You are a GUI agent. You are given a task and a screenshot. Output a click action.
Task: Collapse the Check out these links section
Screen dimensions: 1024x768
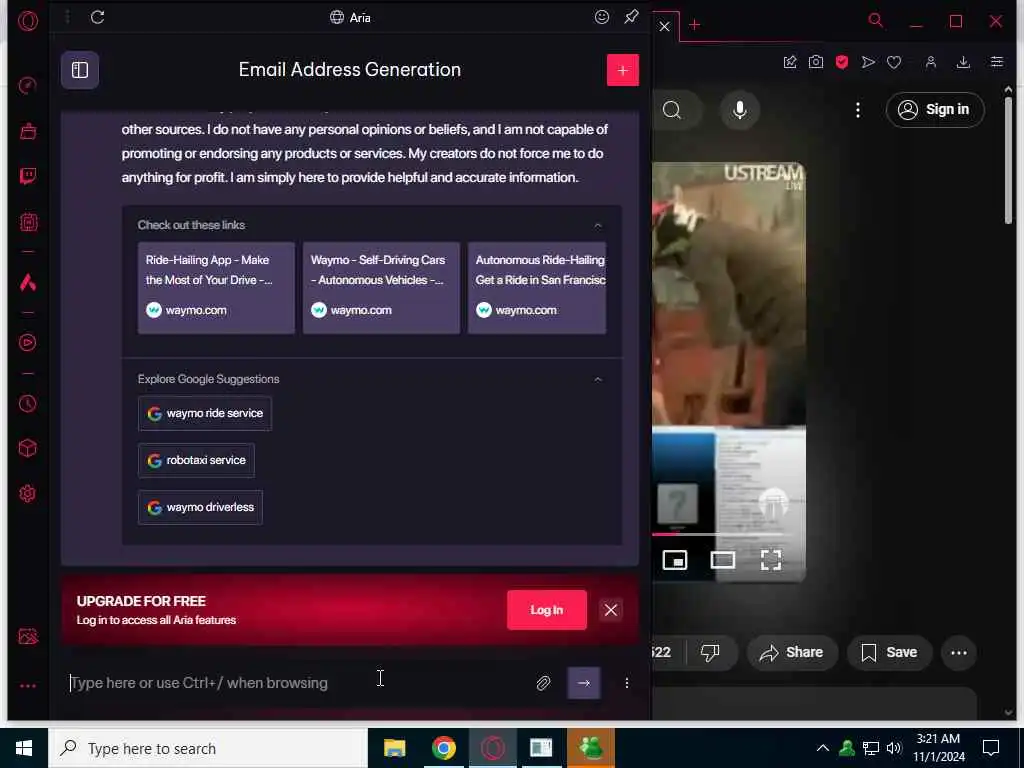[x=598, y=225]
